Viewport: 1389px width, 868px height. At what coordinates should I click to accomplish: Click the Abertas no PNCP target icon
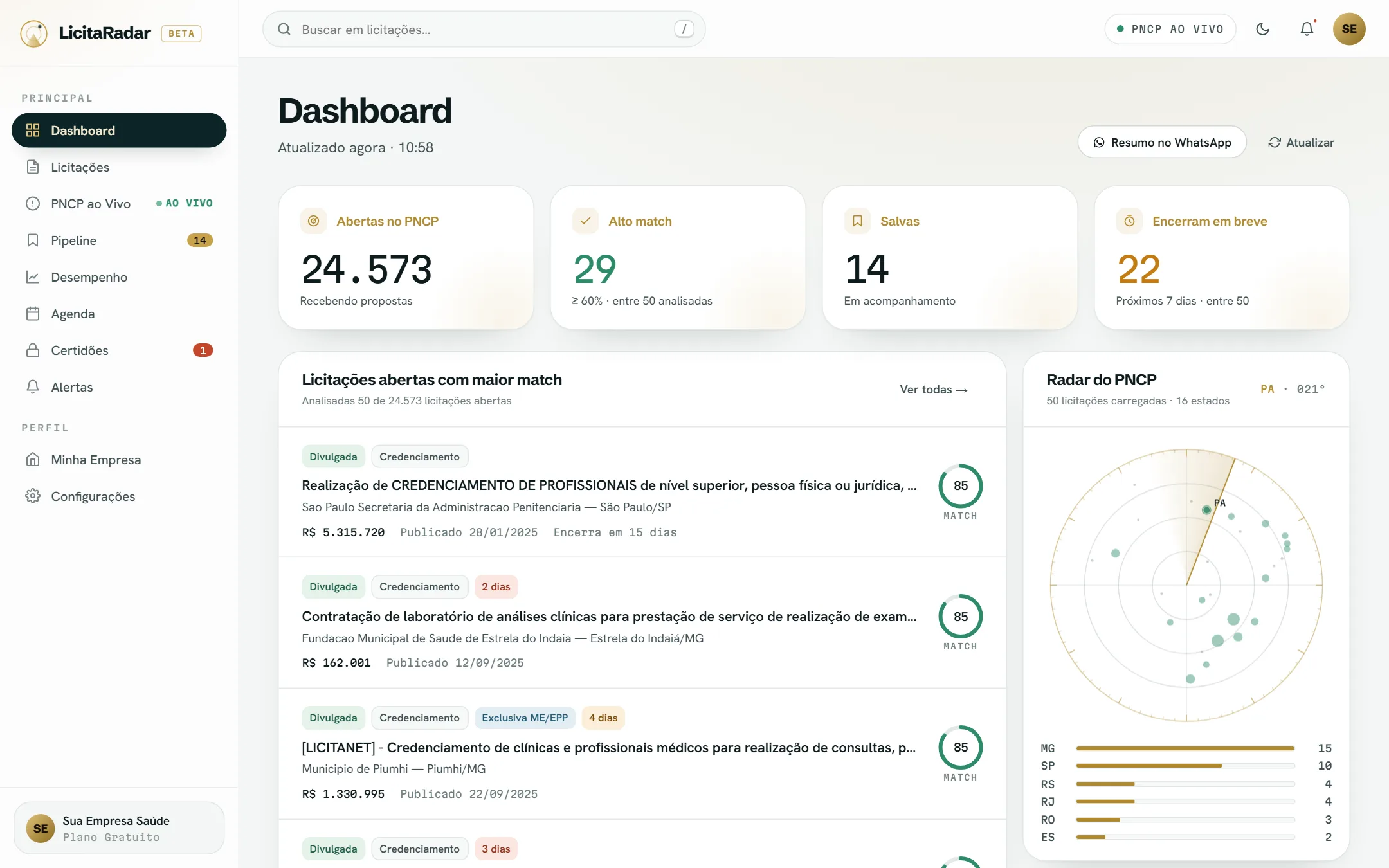tap(313, 221)
